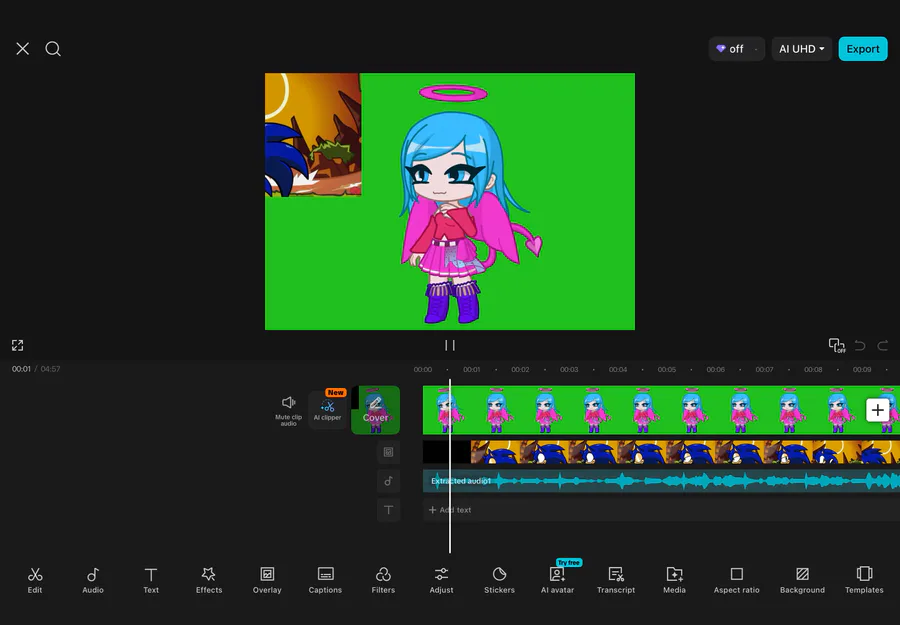Pause the video playback
The height and width of the screenshot is (625, 900).
click(450, 345)
